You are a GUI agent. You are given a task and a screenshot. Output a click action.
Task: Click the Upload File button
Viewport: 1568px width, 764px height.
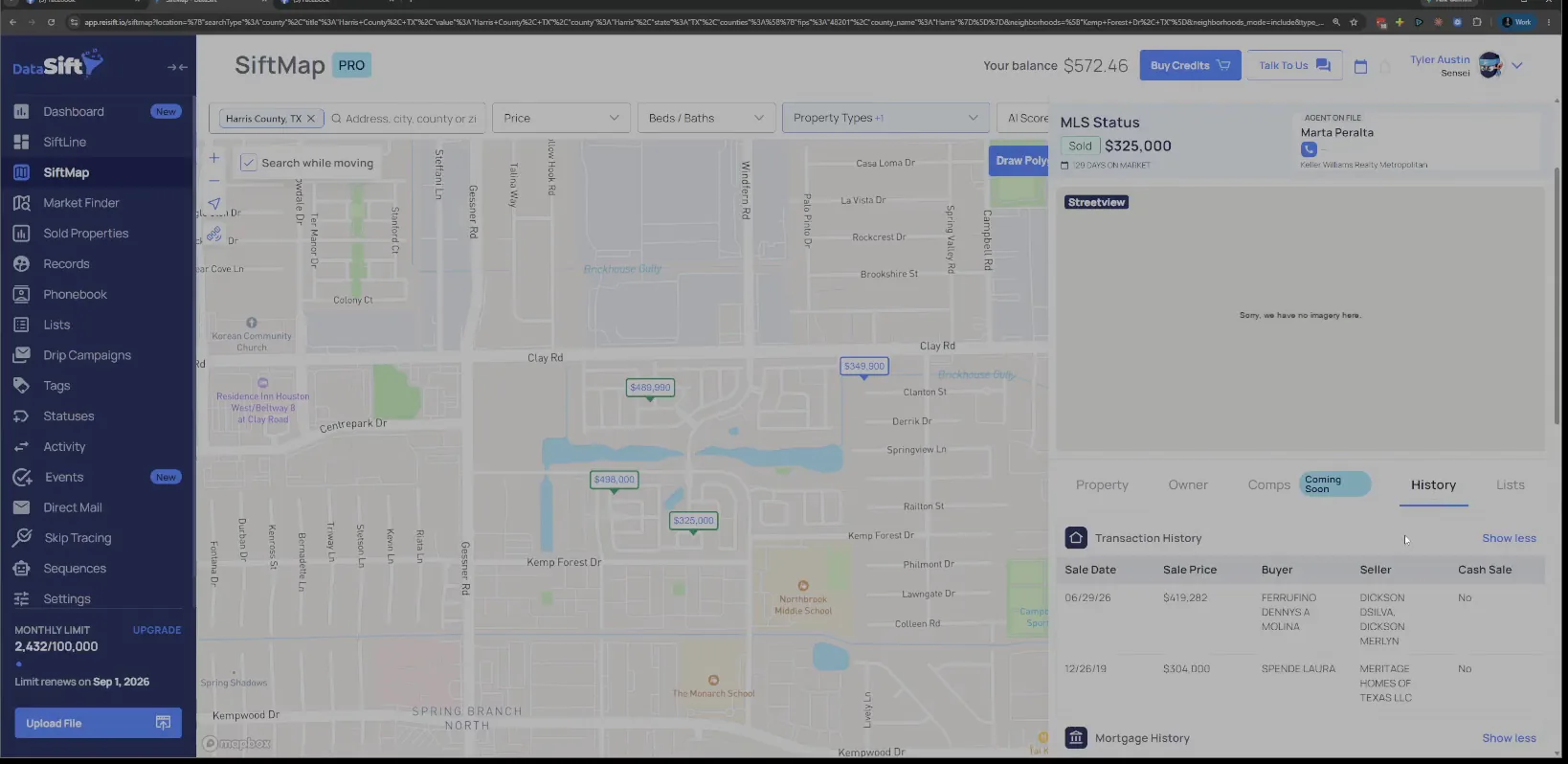98,723
